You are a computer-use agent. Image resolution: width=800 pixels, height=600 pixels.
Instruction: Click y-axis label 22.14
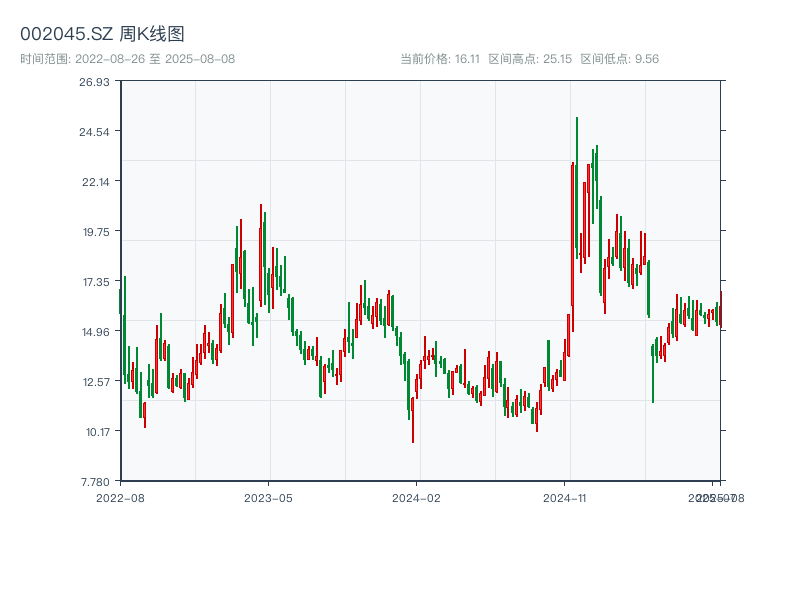[x=96, y=182]
